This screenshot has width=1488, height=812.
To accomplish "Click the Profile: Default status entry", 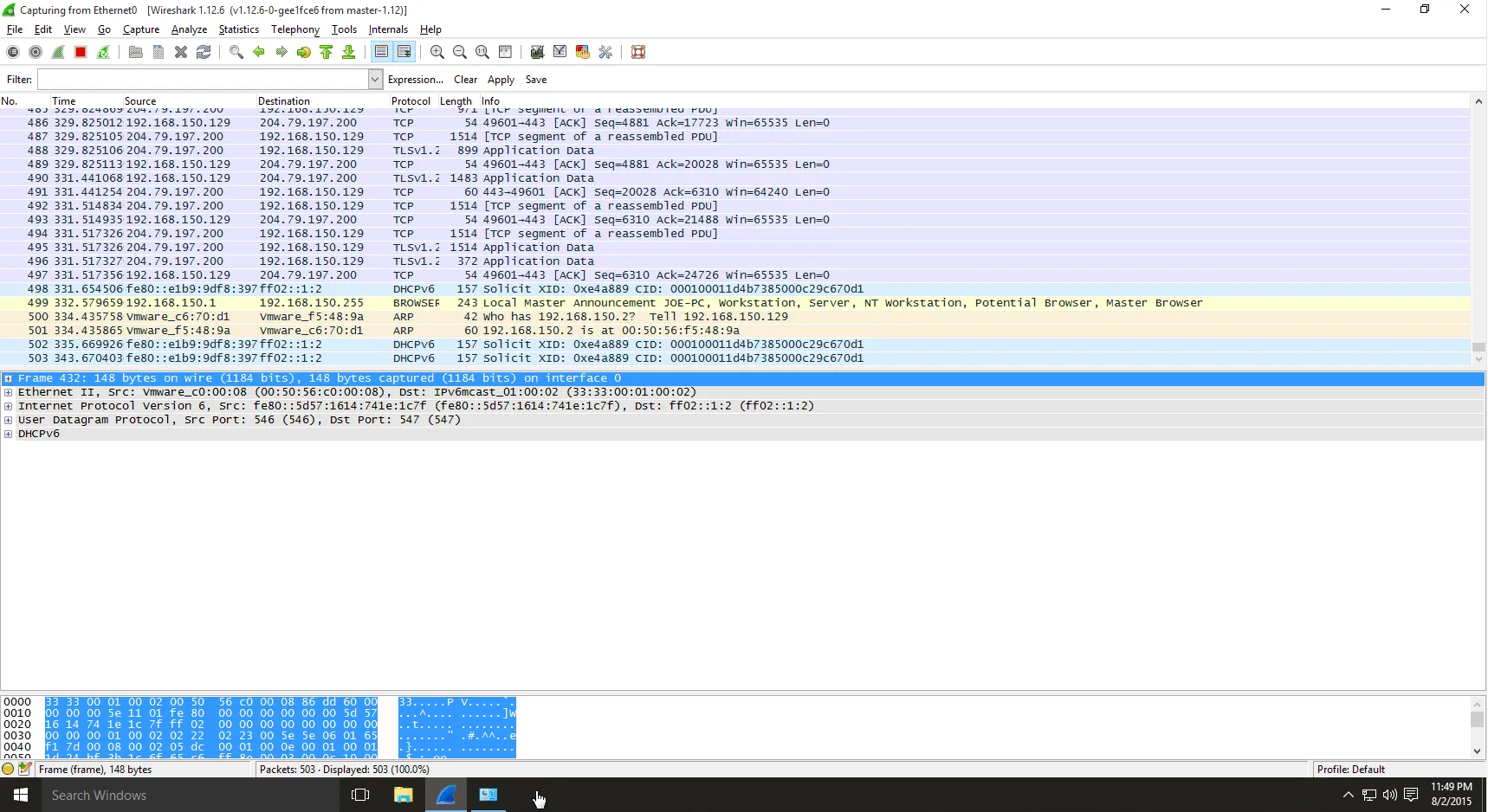I will (1350, 770).
